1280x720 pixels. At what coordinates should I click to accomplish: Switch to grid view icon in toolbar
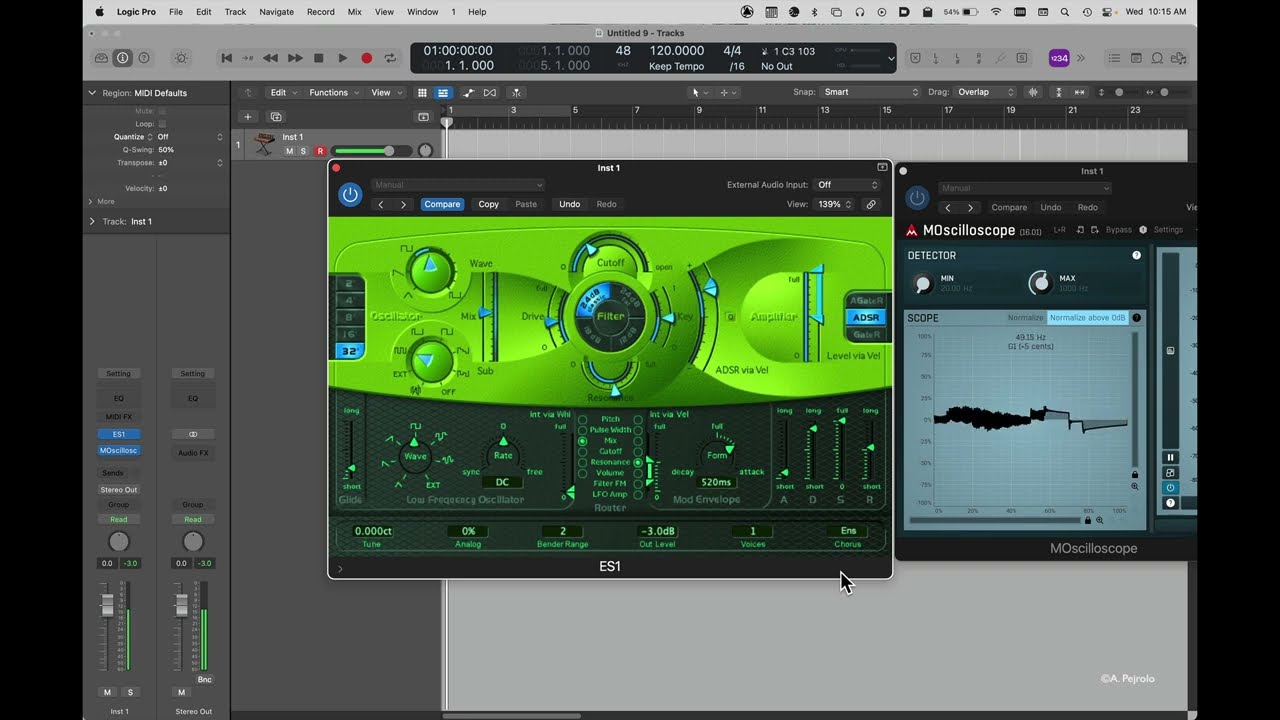click(422, 92)
